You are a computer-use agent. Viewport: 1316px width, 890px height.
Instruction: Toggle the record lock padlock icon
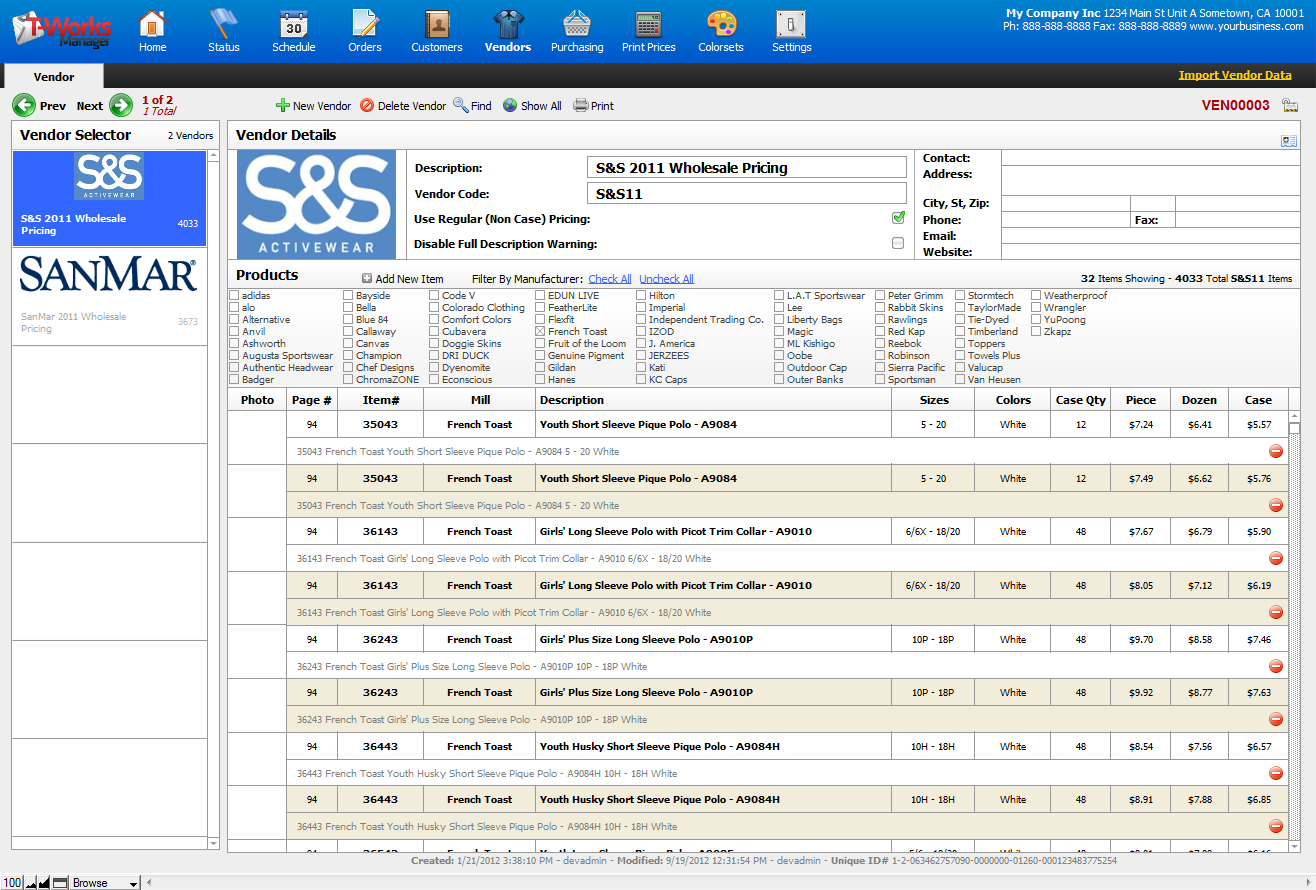(x=1290, y=105)
